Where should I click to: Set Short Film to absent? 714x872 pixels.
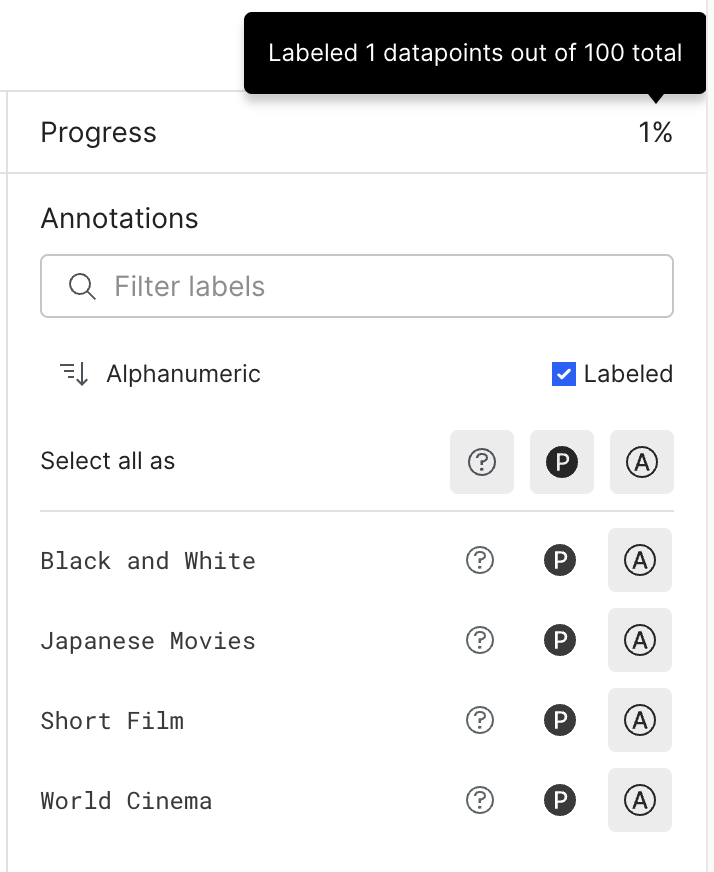tap(640, 720)
